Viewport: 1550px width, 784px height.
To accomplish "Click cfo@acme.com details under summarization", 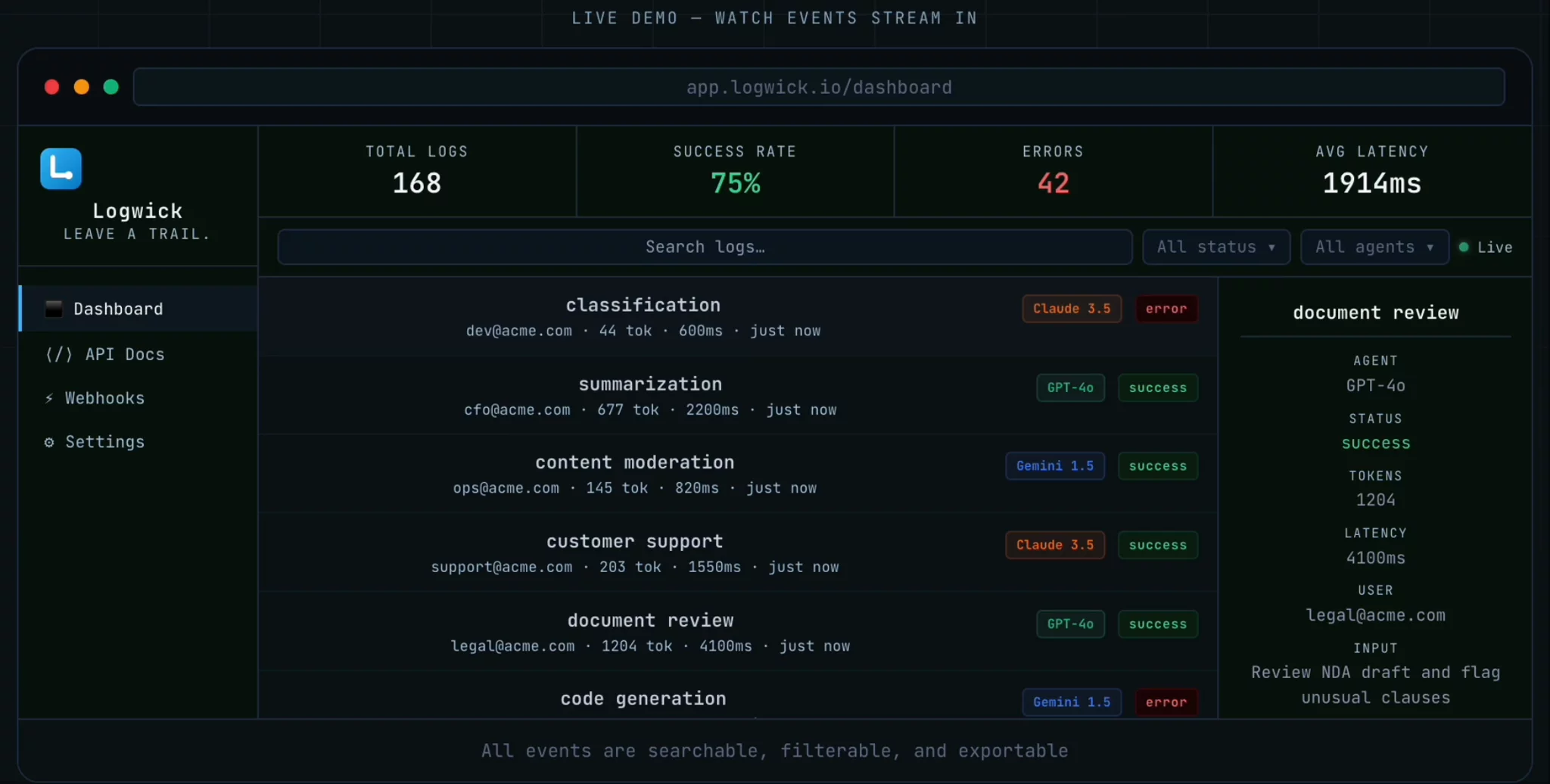I will [650, 409].
